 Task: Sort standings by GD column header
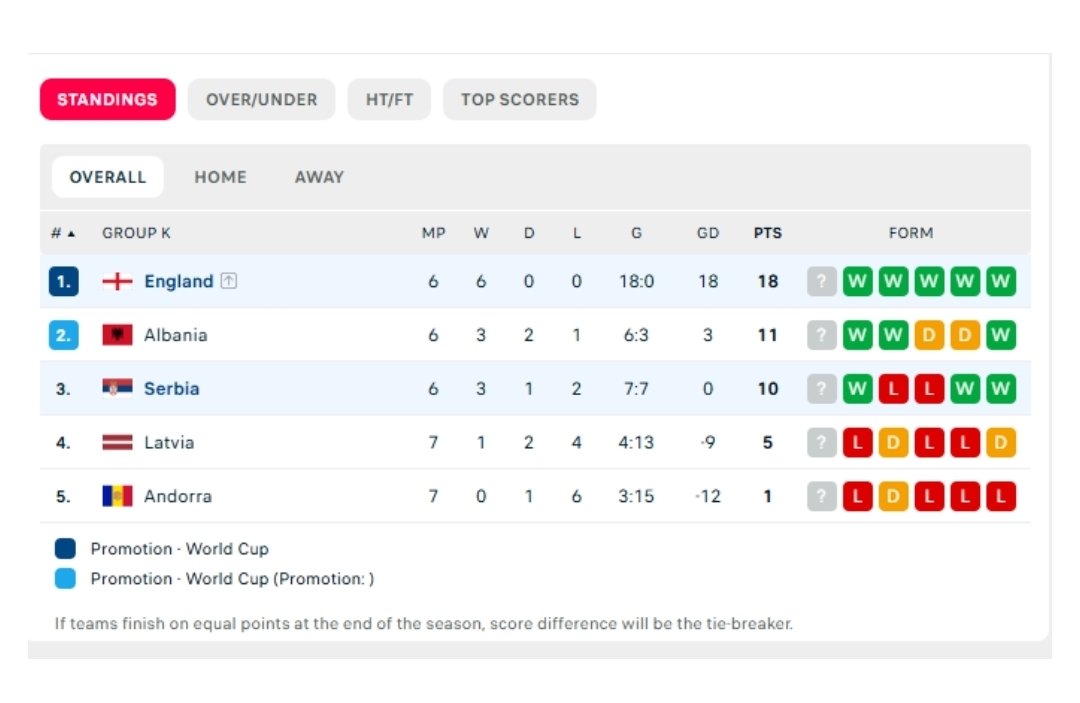click(708, 233)
